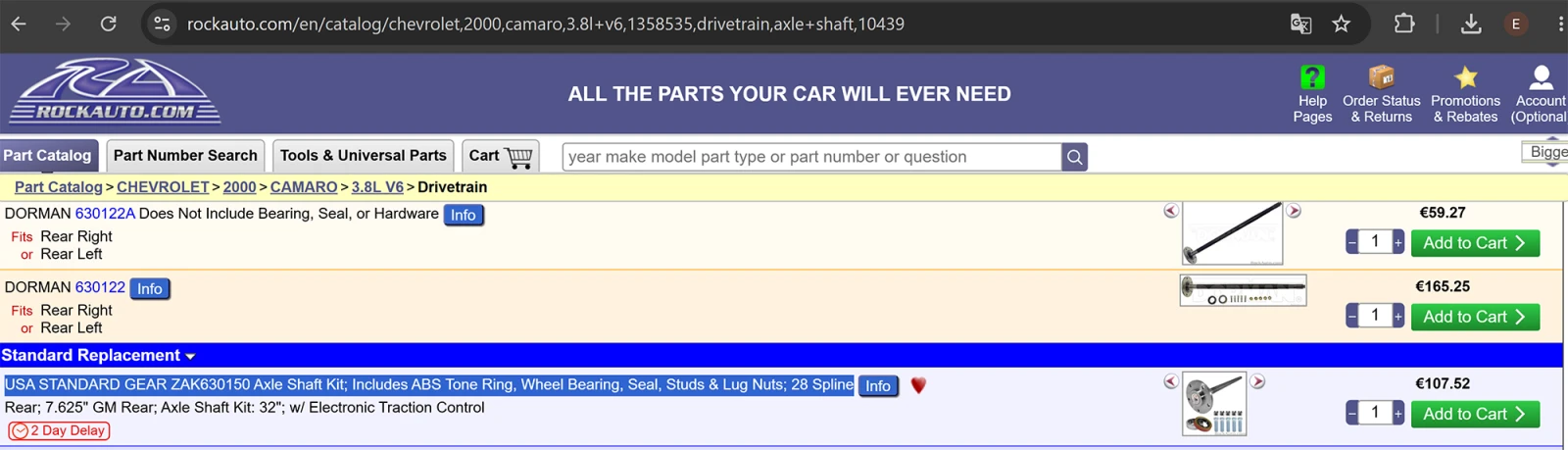Go to the CAMARO breadcrumb link
This screenshot has width=1568, height=450.
tap(304, 187)
